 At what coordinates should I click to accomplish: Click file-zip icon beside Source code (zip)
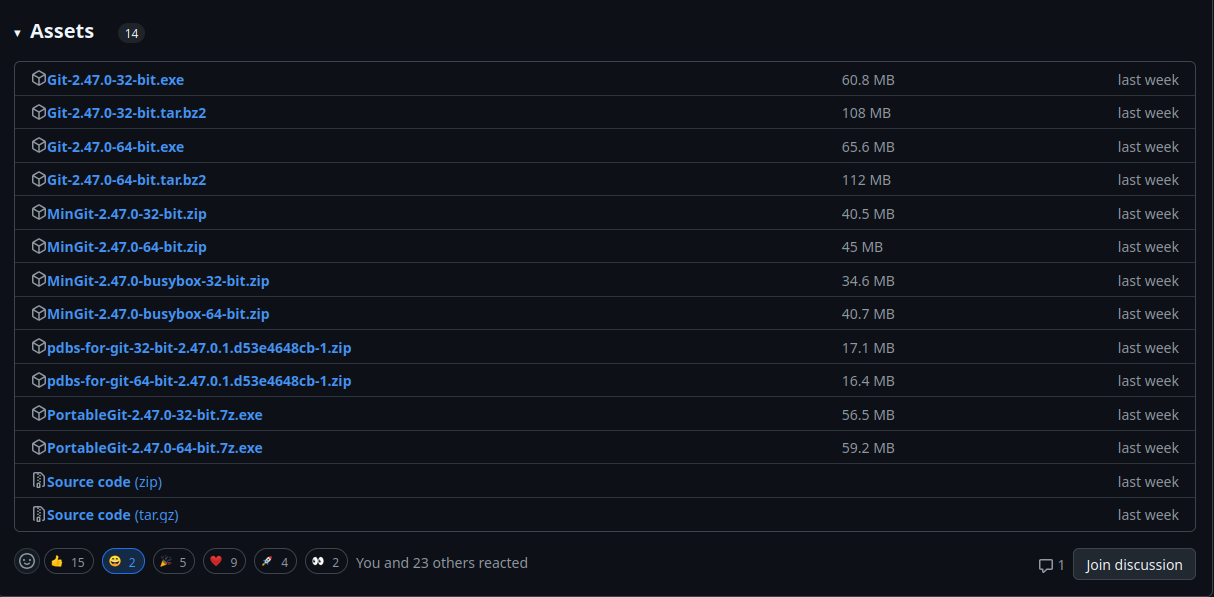click(x=39, y=481)
